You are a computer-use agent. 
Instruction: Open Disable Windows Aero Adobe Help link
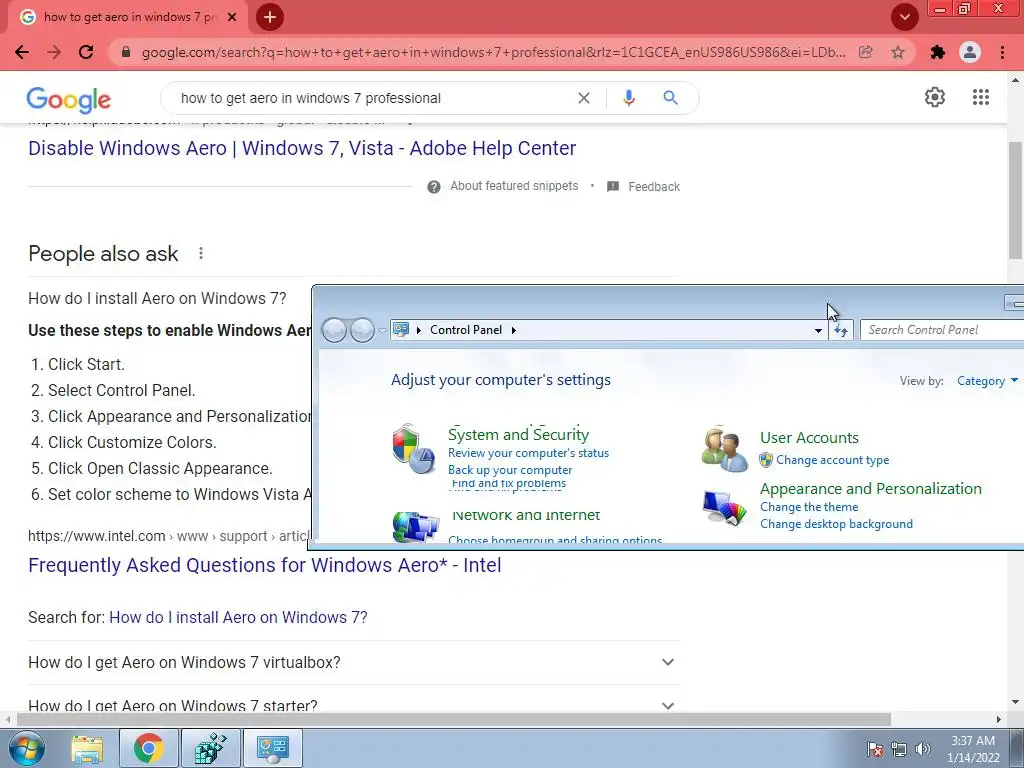coord(302,148)
